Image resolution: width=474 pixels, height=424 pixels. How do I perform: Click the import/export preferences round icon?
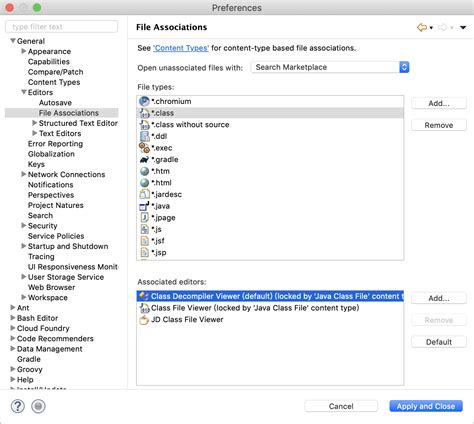[38, 406]
